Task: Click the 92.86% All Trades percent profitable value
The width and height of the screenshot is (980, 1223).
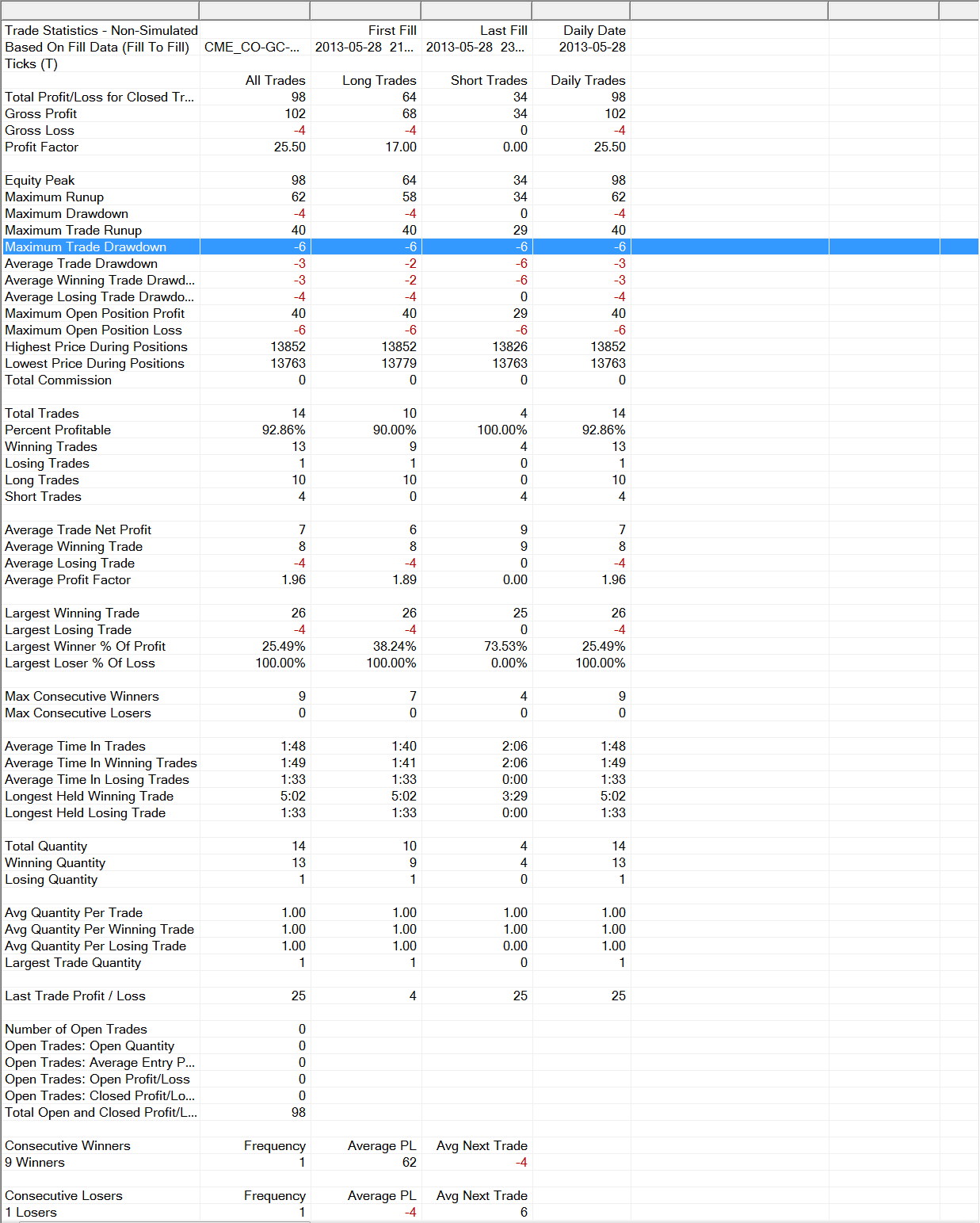Action: (284, 430)
